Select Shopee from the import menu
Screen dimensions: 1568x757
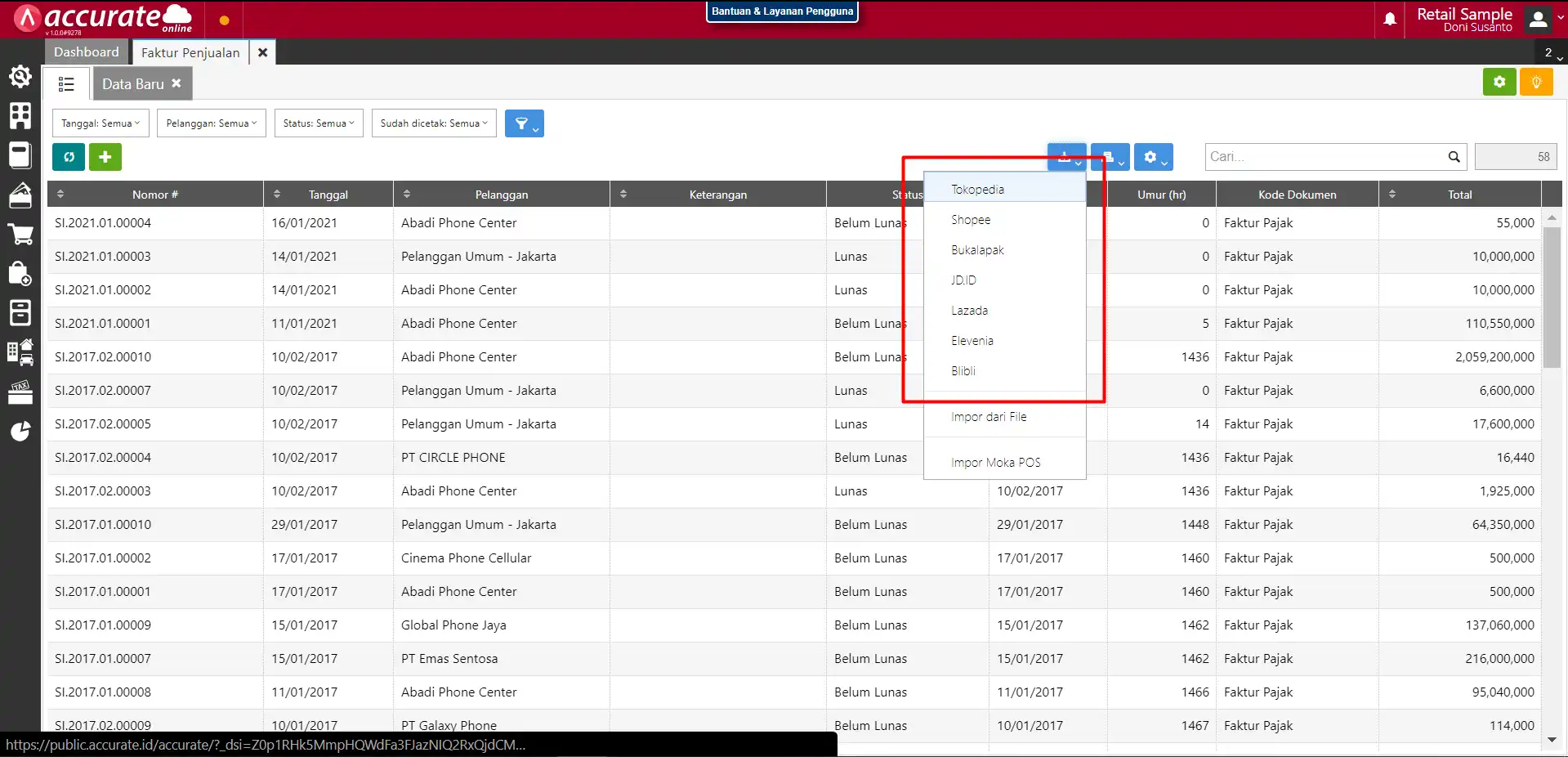coord(1004,220)
